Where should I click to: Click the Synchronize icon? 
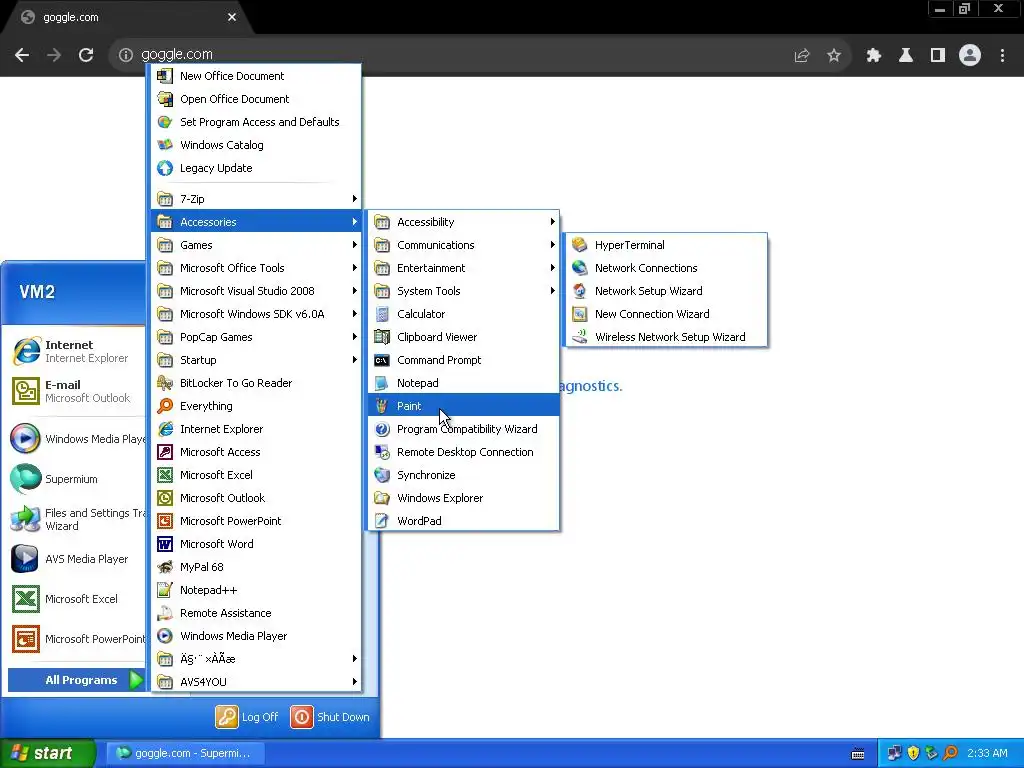click(382, 475)
